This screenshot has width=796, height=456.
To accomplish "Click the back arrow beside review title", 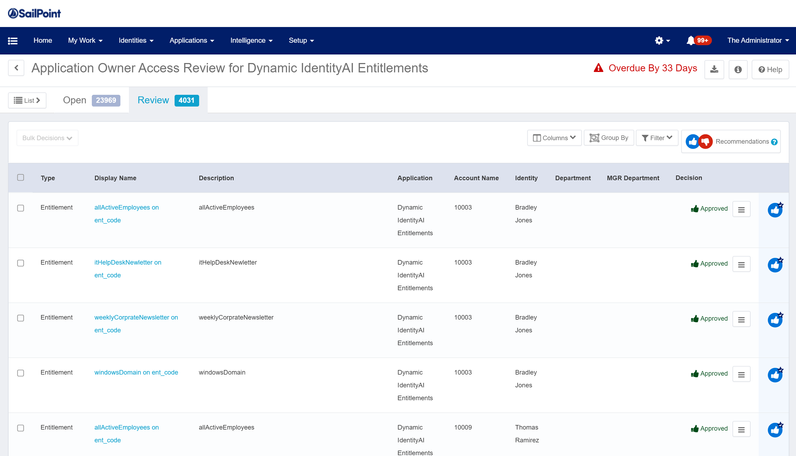I will click(16, 68).
